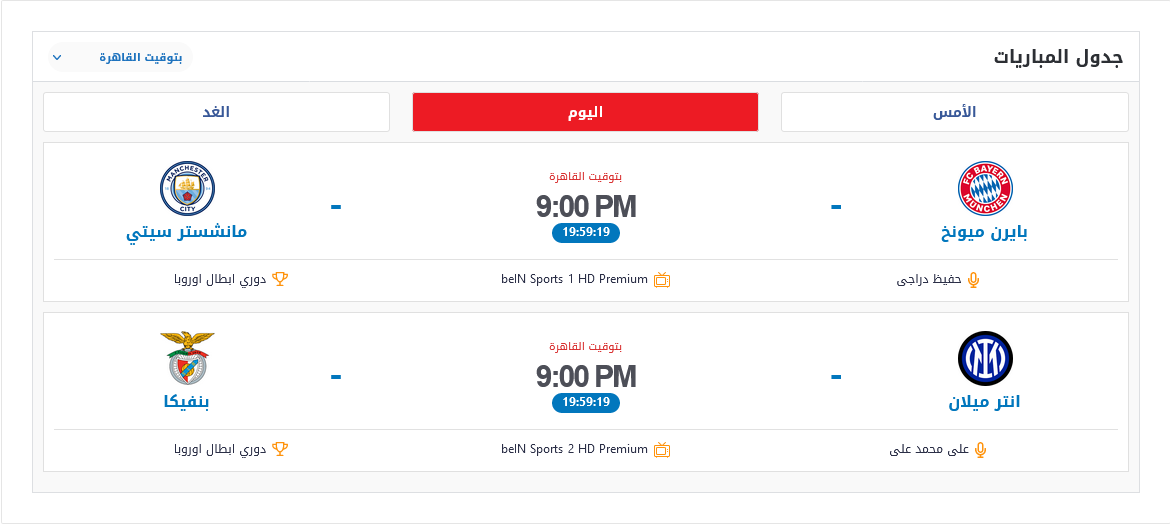Click the Inter Milan club logo
Image resolution: width=1170 pixels, height=524 pixels.
click(985, 358)
